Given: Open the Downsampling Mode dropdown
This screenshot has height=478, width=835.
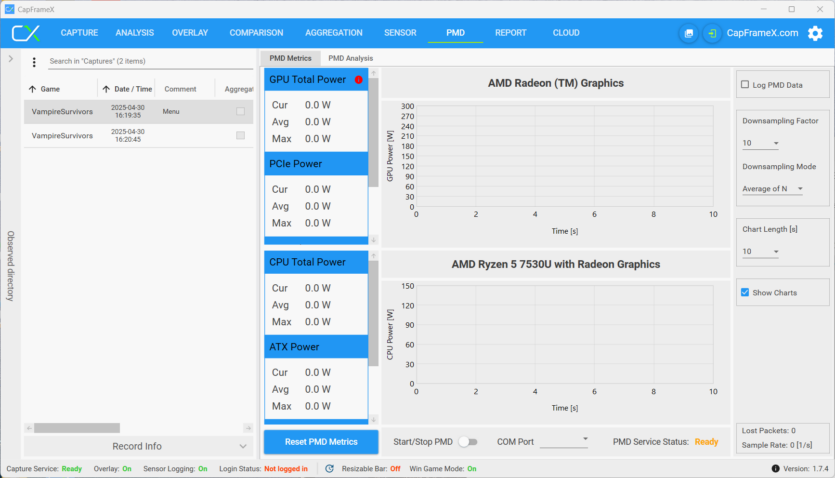Looking at the screenshot, I should click(772, 188).
